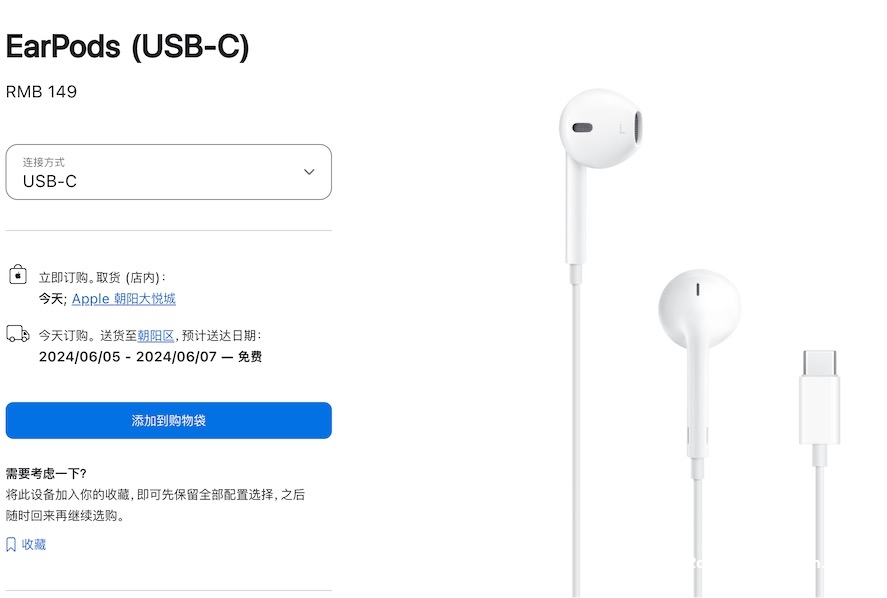Click the USB-C connector in product image

[819, 398]
